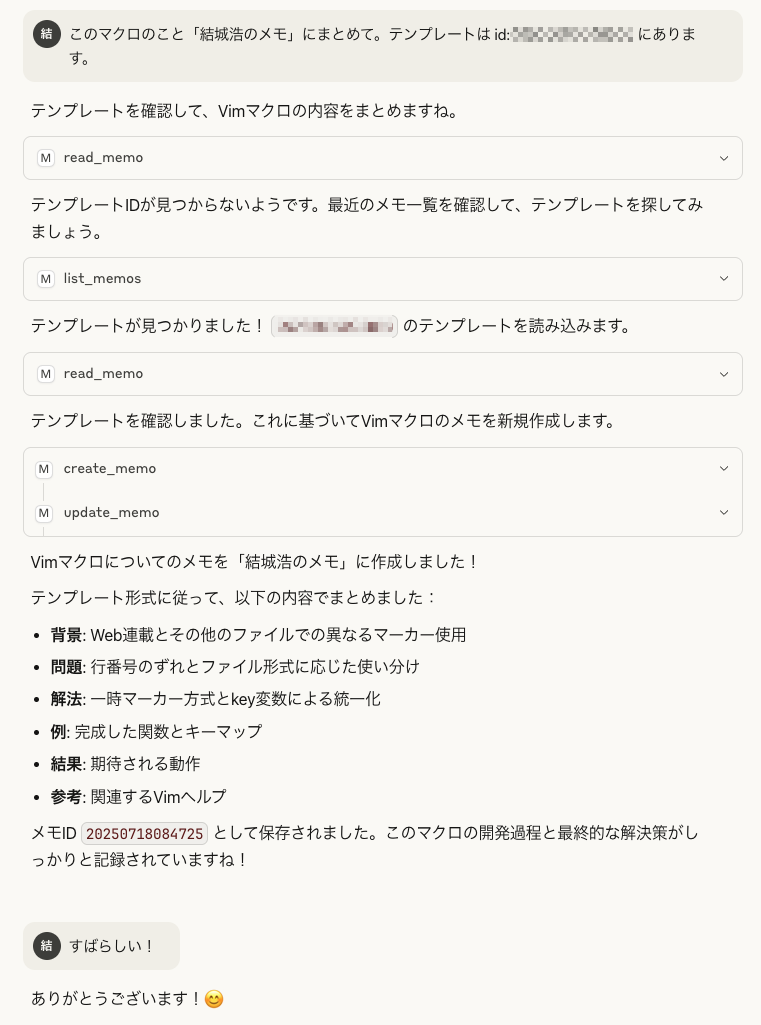
Task: Click the M icon beside create_memo
Action: pyautogui.click(x=44, y=469)
